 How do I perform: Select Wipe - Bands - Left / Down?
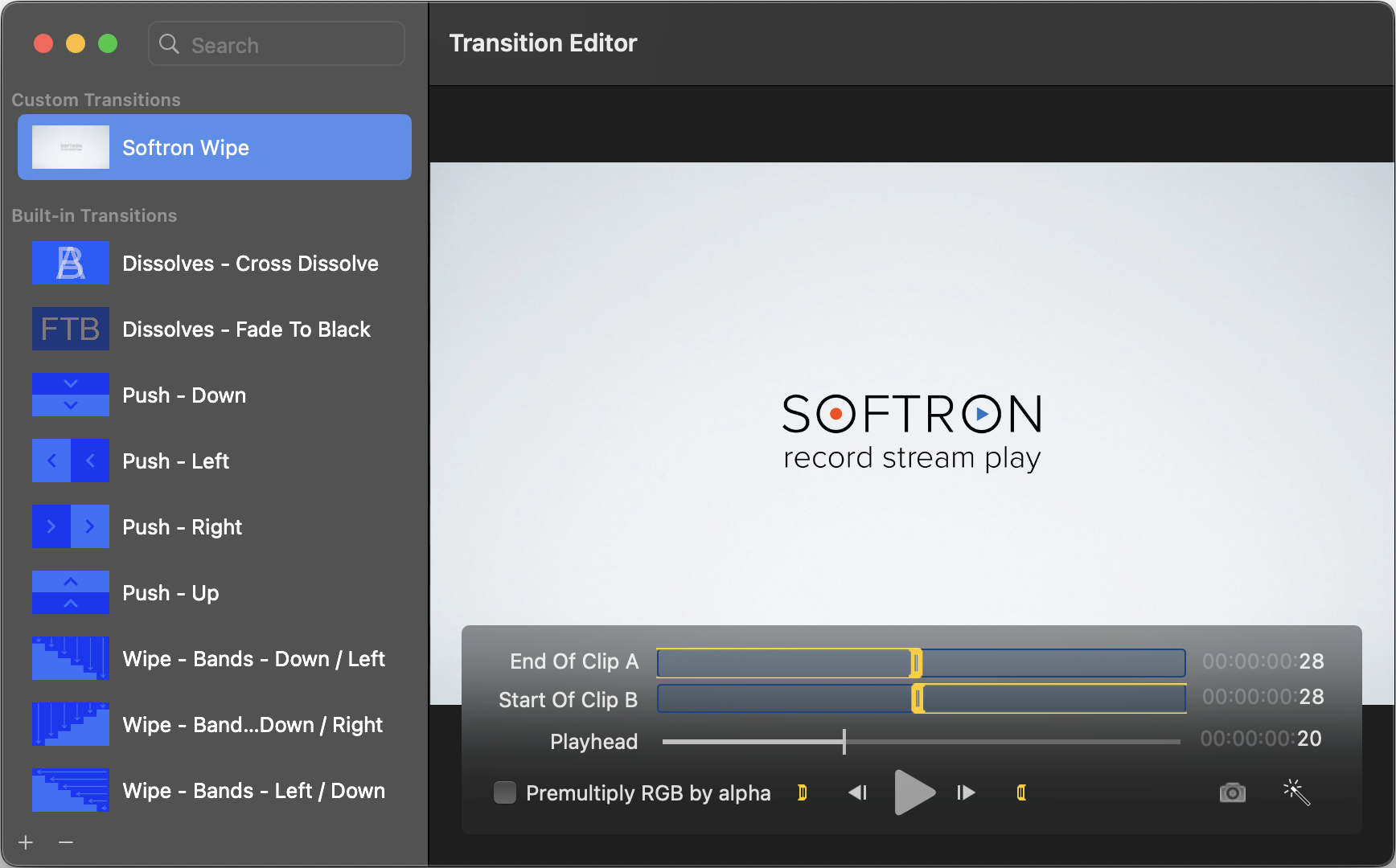215,790
